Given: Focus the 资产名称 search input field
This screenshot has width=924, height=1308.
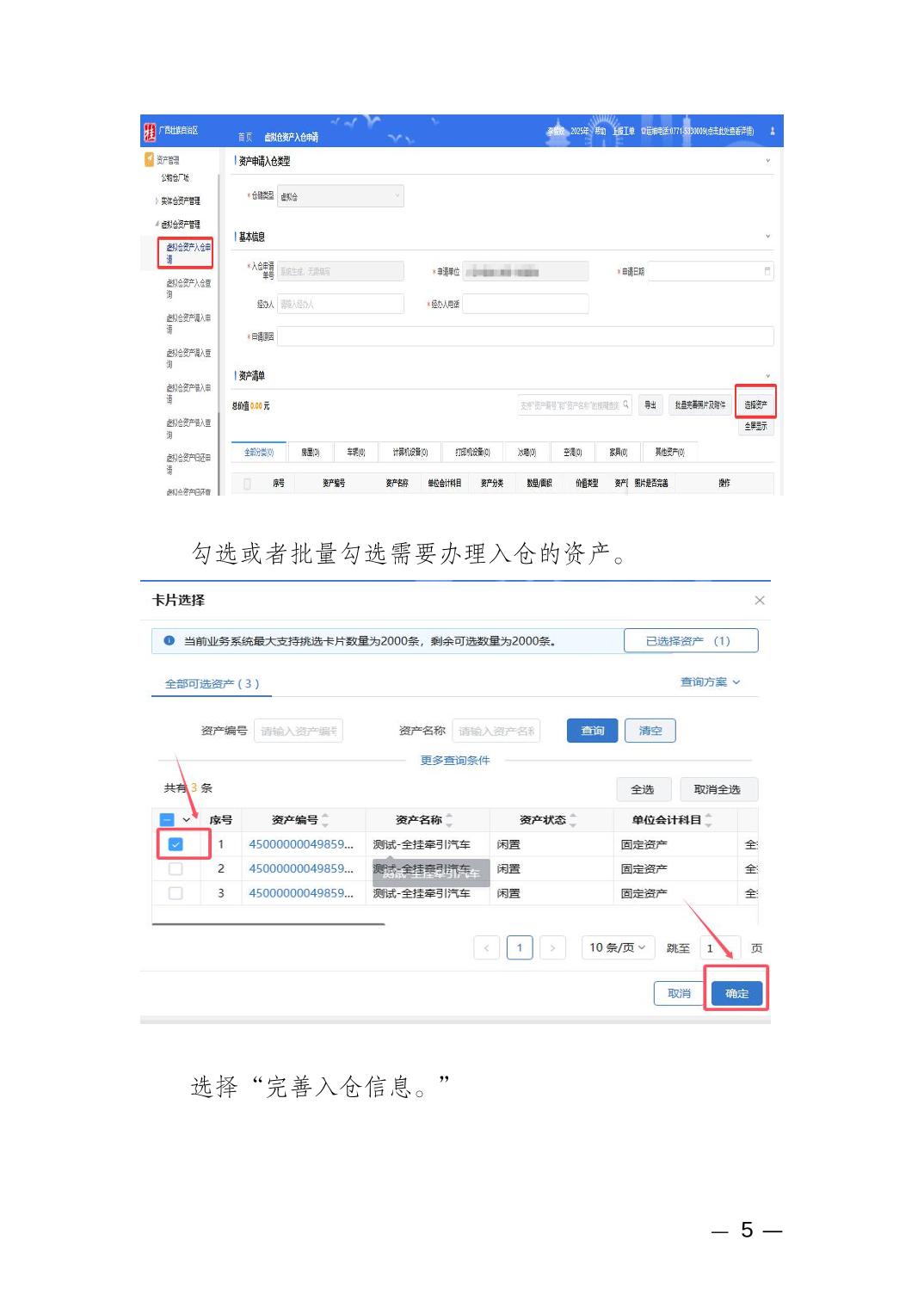Looking at the screenshot, I should (x=496, y=731).
